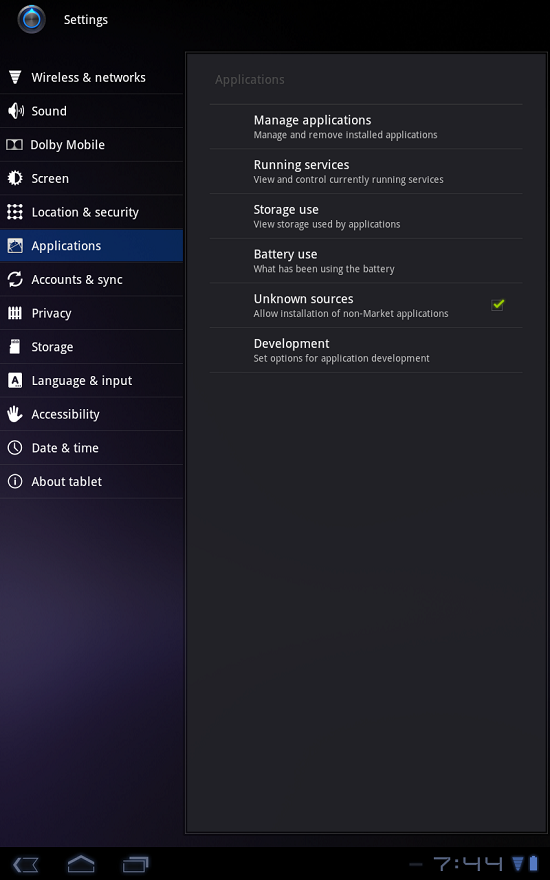Click the Date & time clock icon
This screenshot has height=880, width=550.
tap(15, 447)
